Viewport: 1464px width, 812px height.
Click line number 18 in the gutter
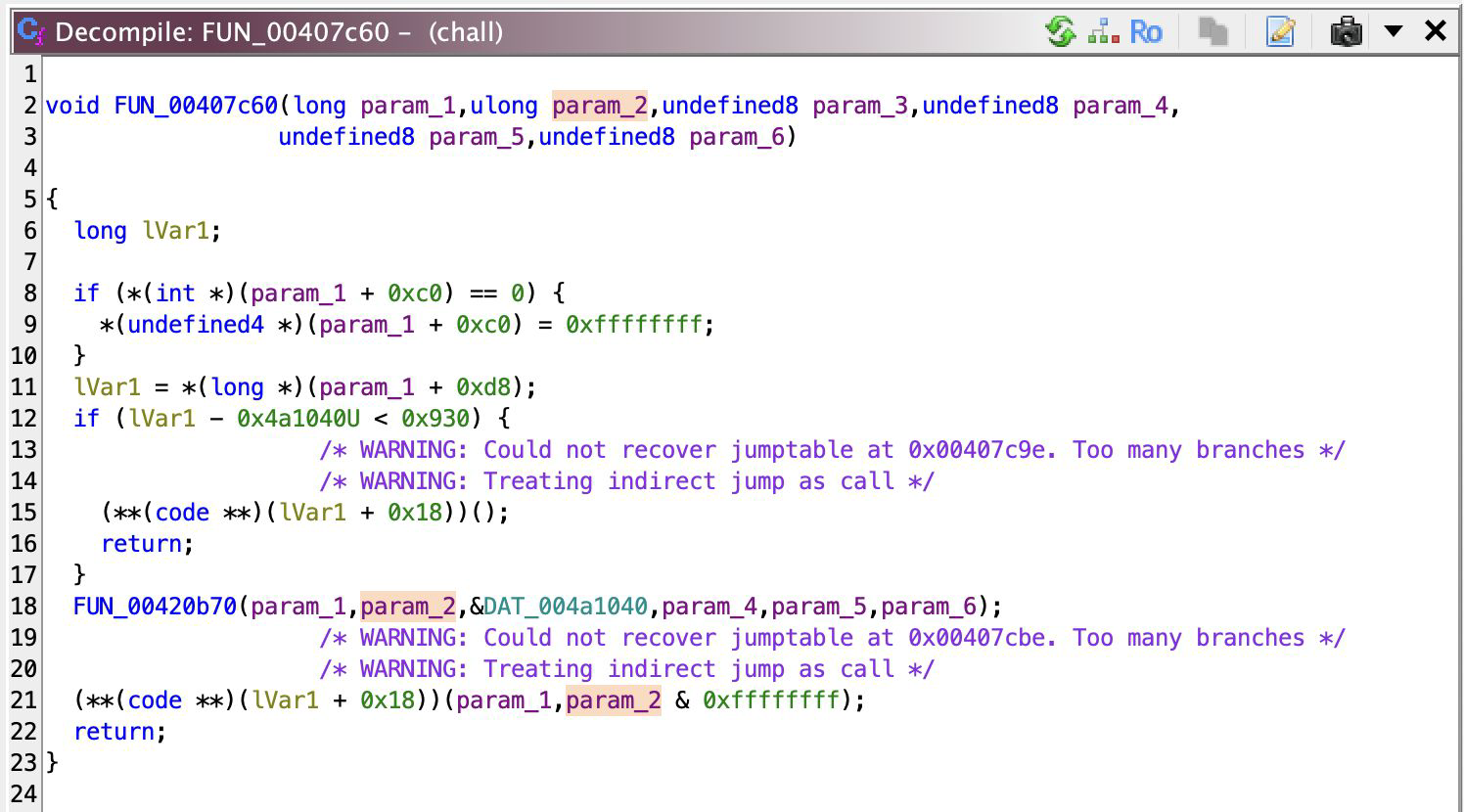point(23,607)
